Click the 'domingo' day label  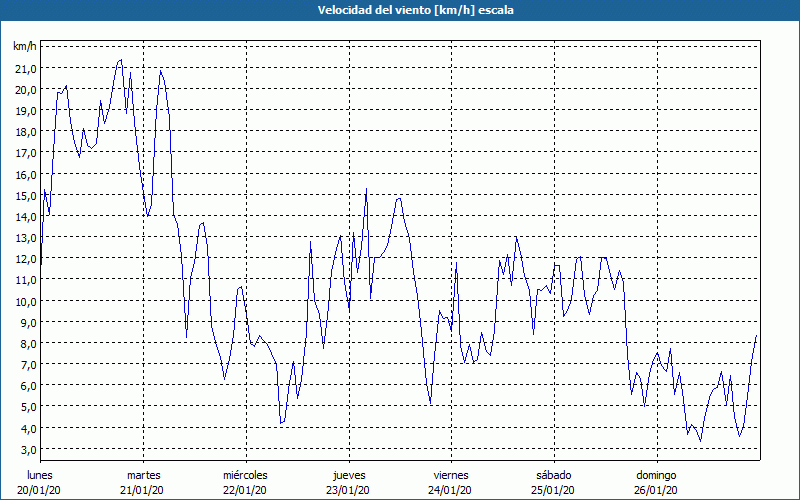[x=656, y=475]
